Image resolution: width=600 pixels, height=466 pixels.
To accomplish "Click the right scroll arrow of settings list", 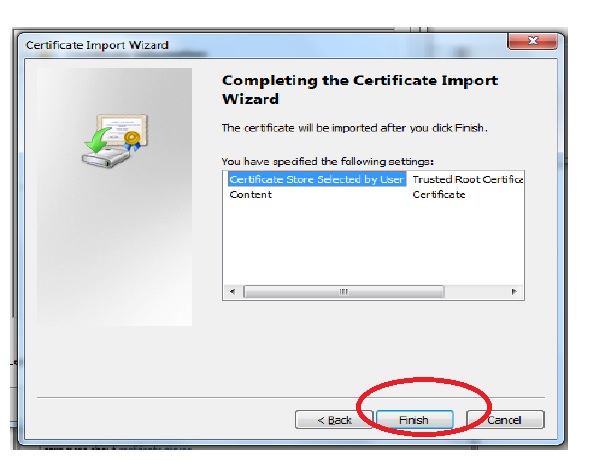I will coord(514,292).
